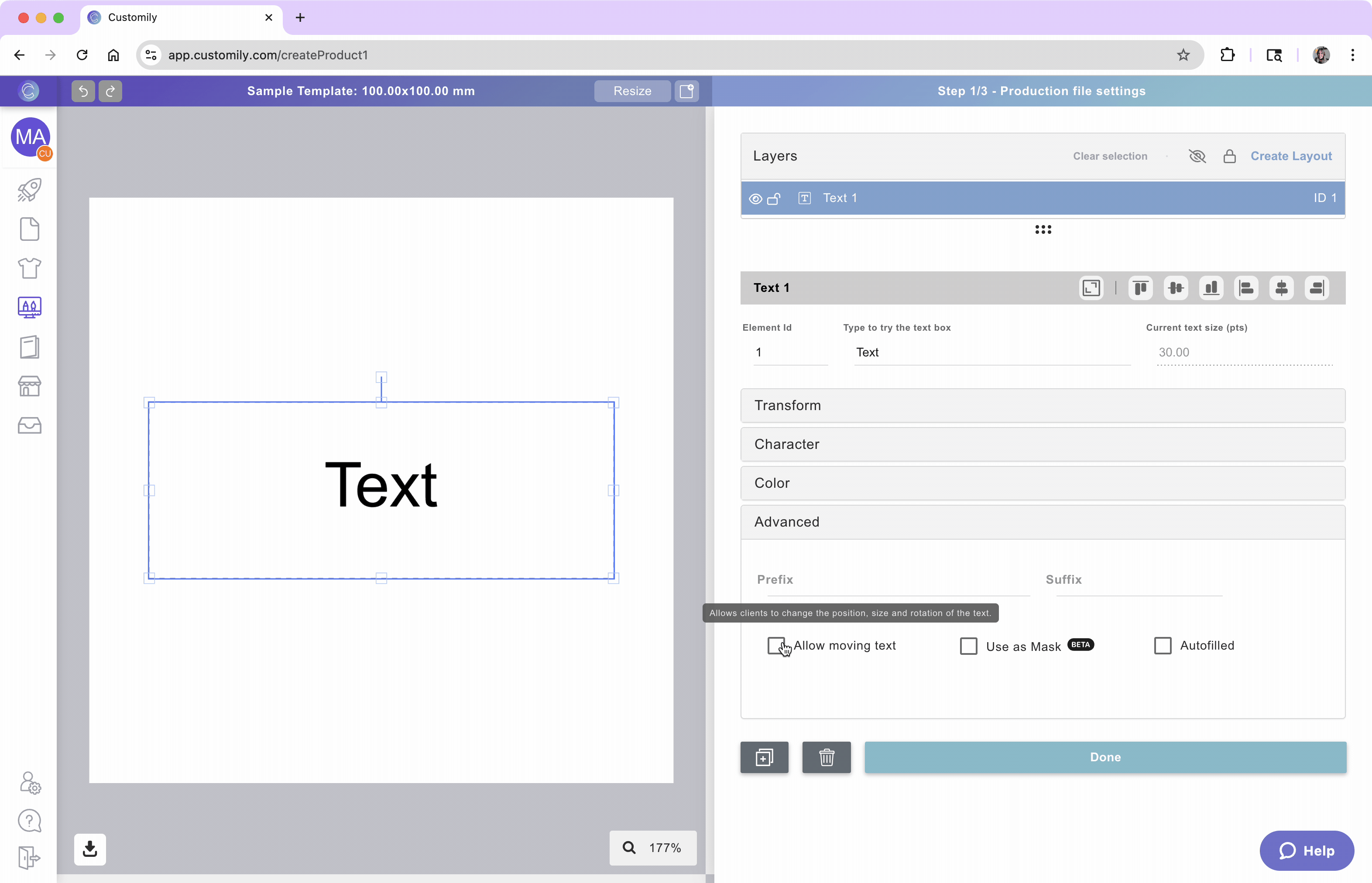
Task: Click the undo arrow in the top toolbar
Action: point(83,91)
